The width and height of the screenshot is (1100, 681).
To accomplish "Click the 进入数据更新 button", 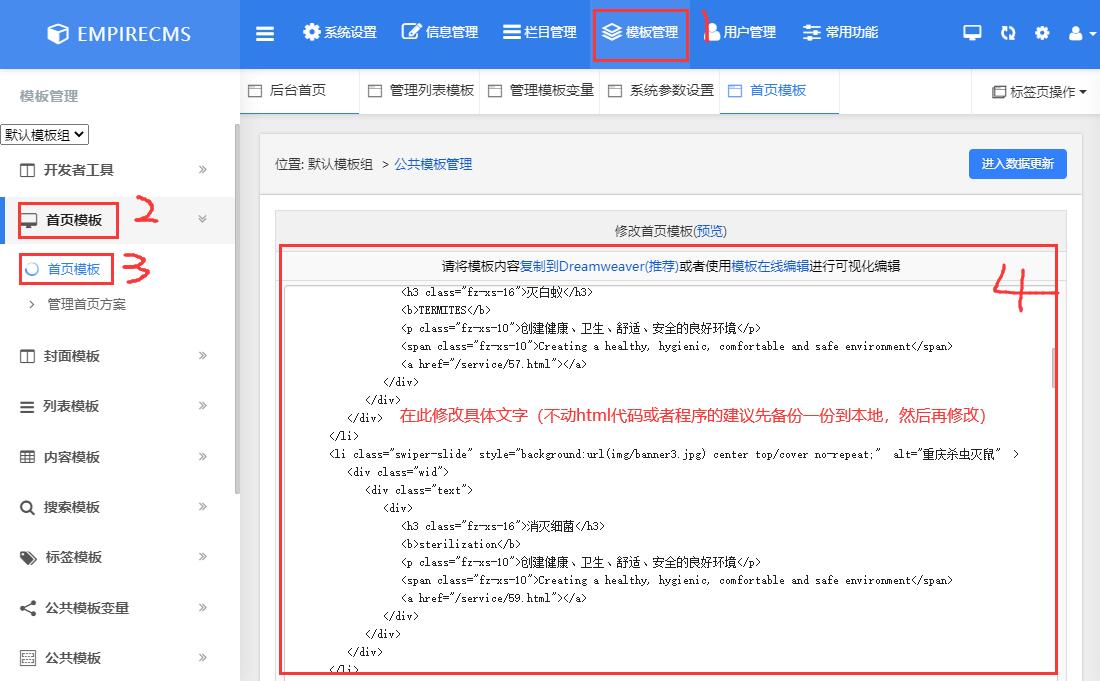I will 1017,163.
